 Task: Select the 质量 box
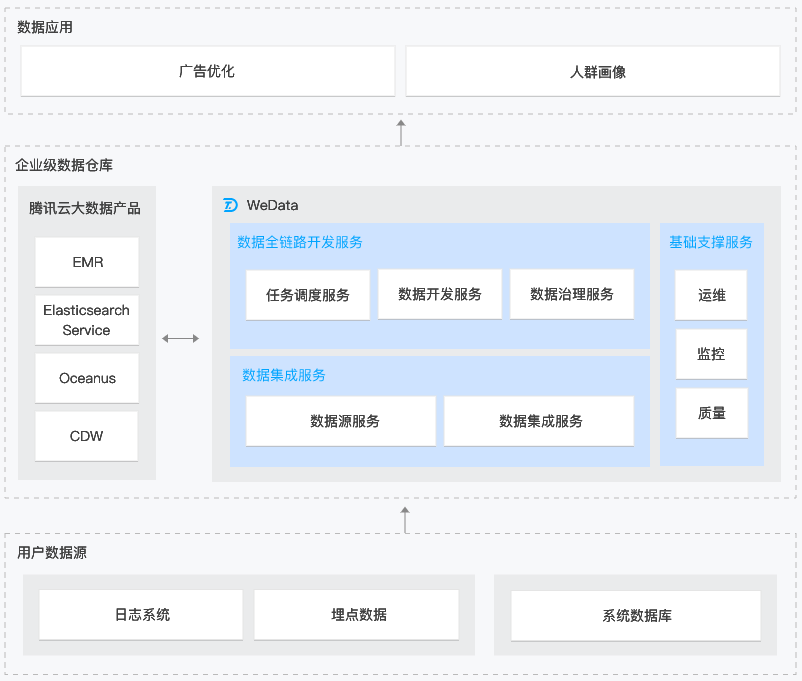point(712,413)
